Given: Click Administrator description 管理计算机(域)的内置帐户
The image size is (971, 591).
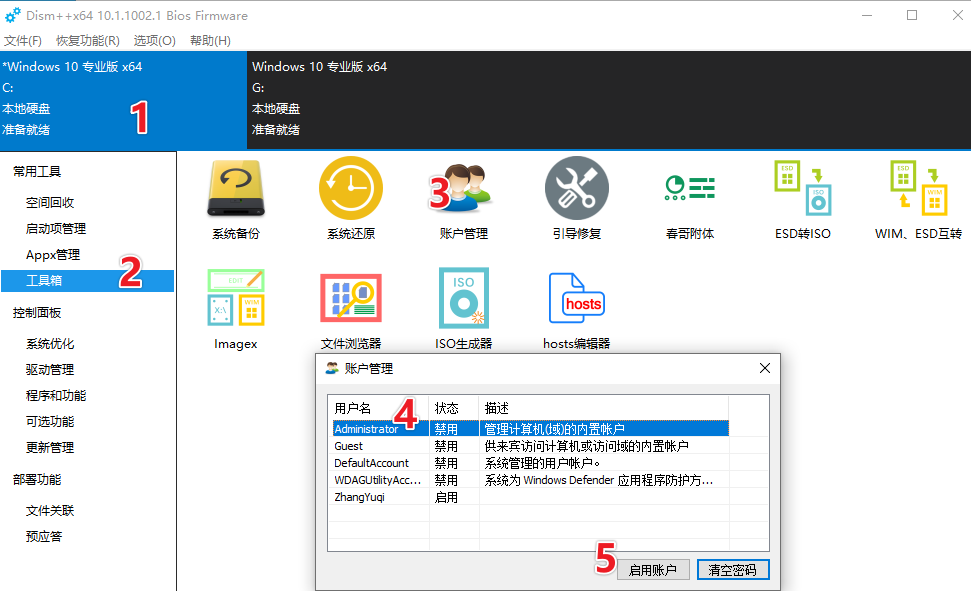Looking at the screenshot, I should pos(554,429).
